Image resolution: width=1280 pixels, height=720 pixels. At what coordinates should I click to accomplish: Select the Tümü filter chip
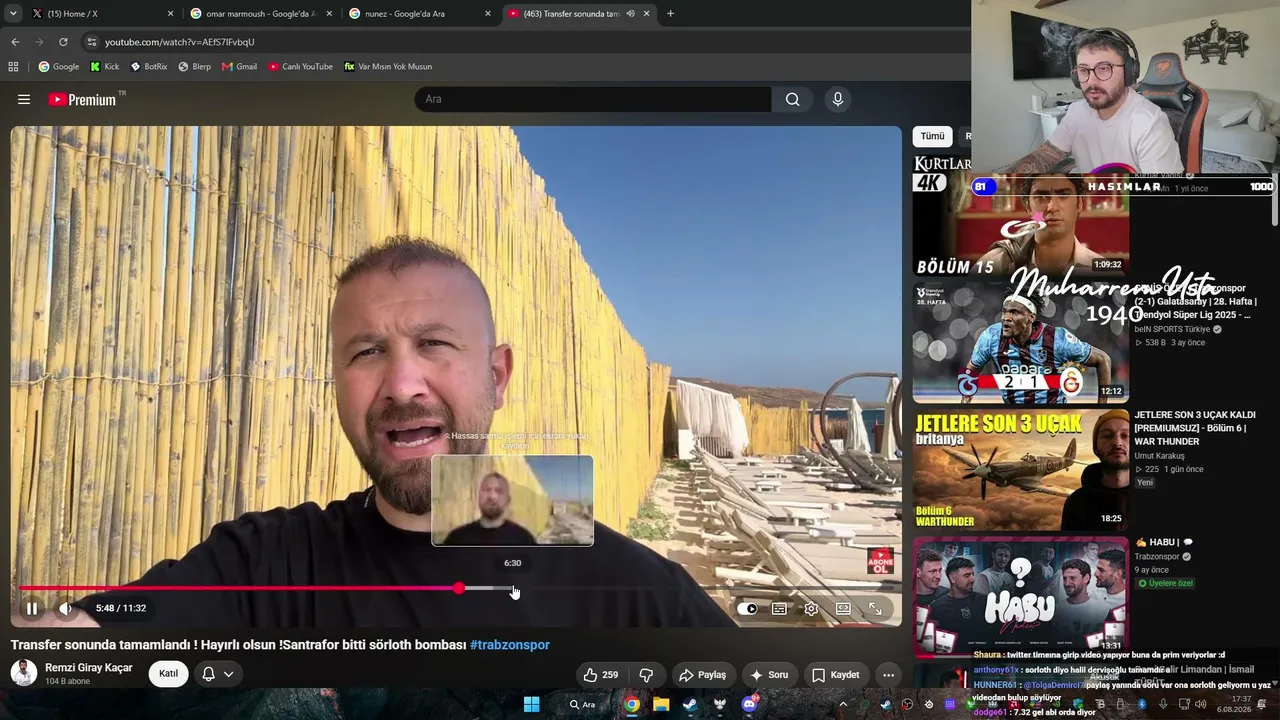pyautogui.click(x=932, y=136)
